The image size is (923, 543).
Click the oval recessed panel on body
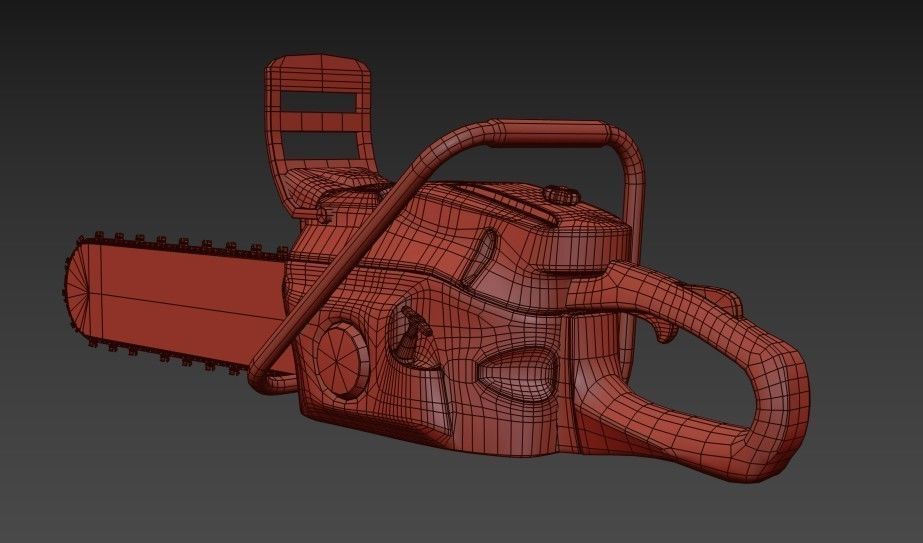click(x=517, y=373)
